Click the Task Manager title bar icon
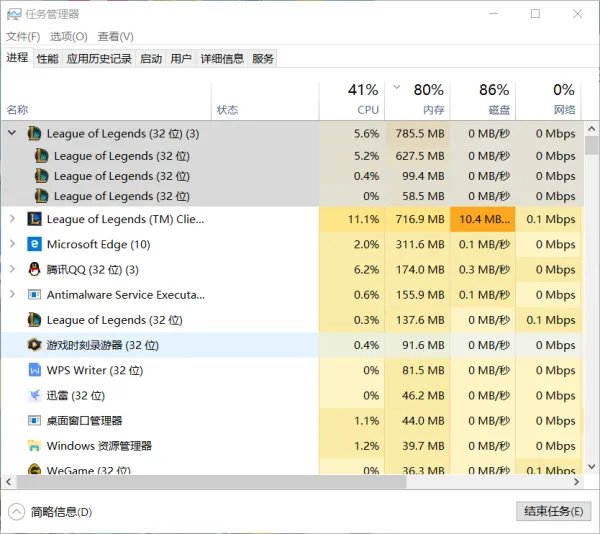Screen dimensions: 600x534 (x=14, y=15)
